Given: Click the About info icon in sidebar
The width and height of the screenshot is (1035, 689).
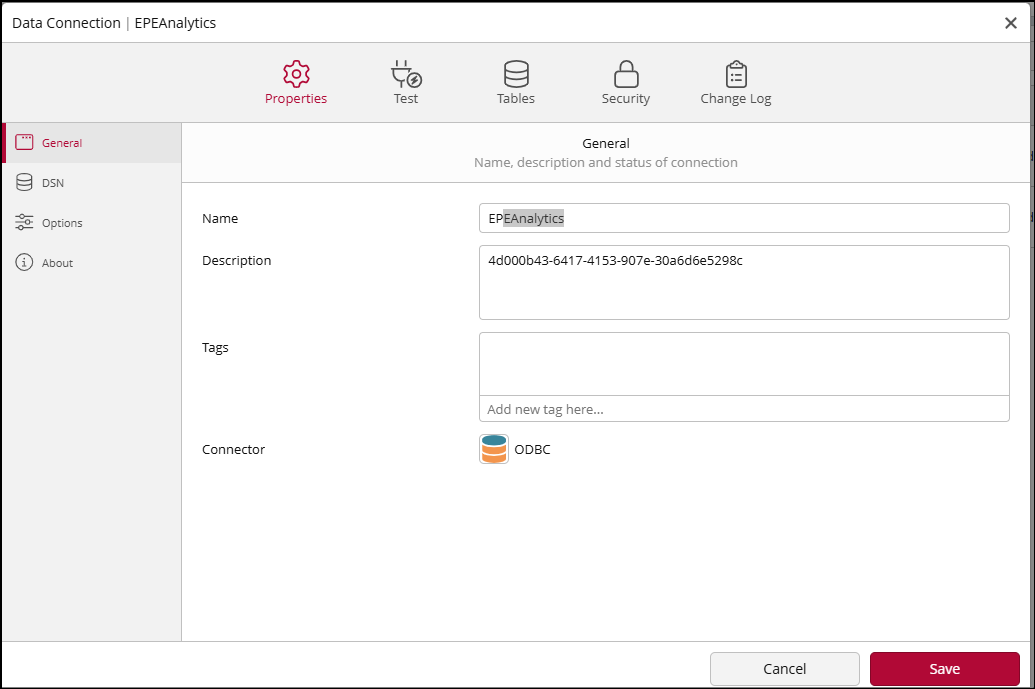Looking at the screenshot, I should click(24, 262).
